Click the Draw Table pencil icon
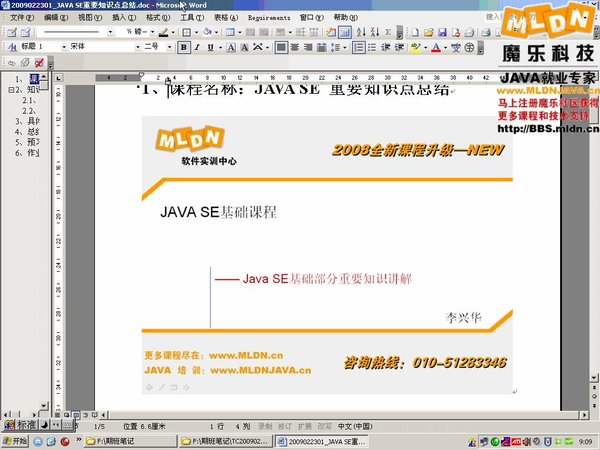 tap(11, 33)
